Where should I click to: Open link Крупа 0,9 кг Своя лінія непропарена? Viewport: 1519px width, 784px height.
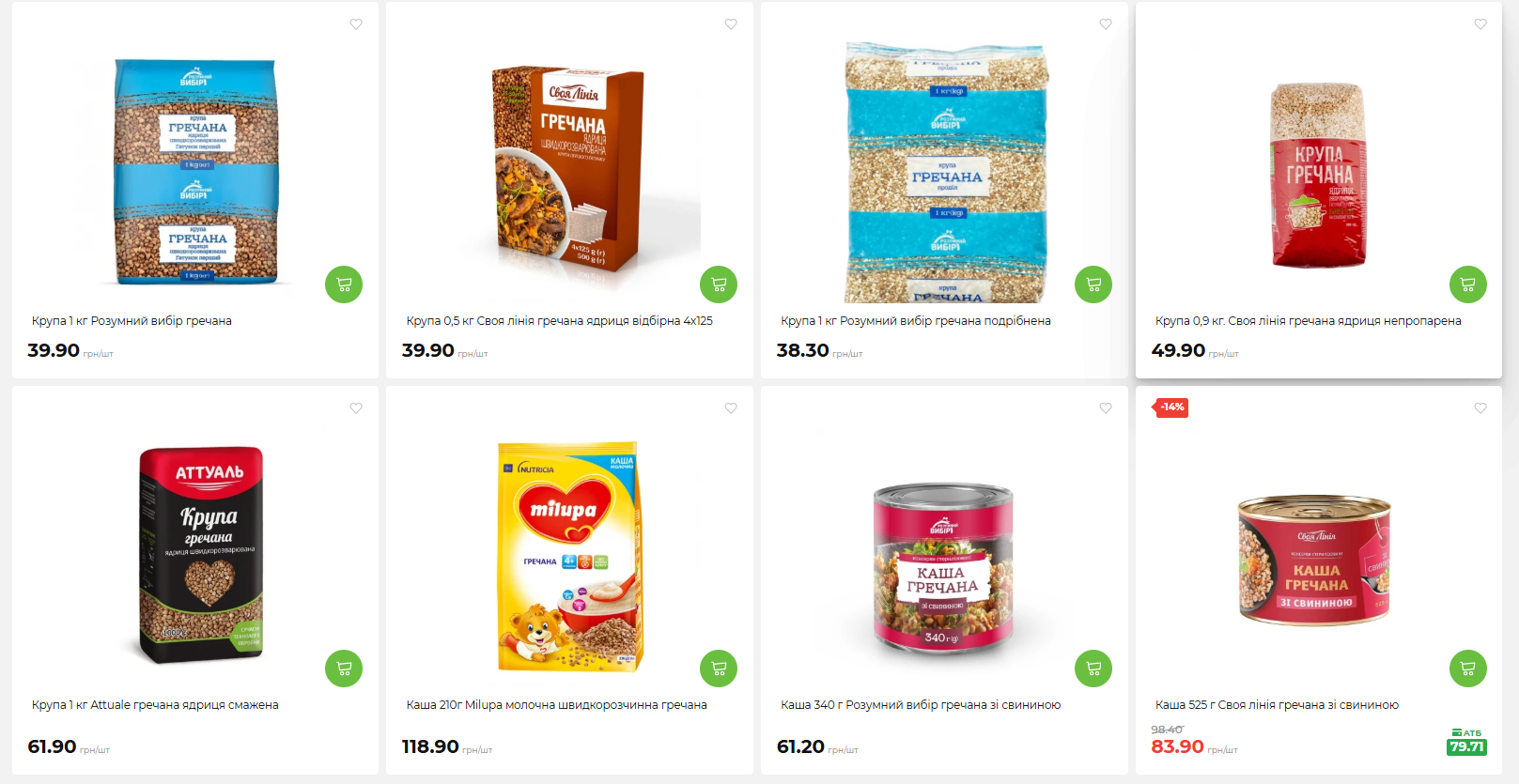pos(1309,321)
